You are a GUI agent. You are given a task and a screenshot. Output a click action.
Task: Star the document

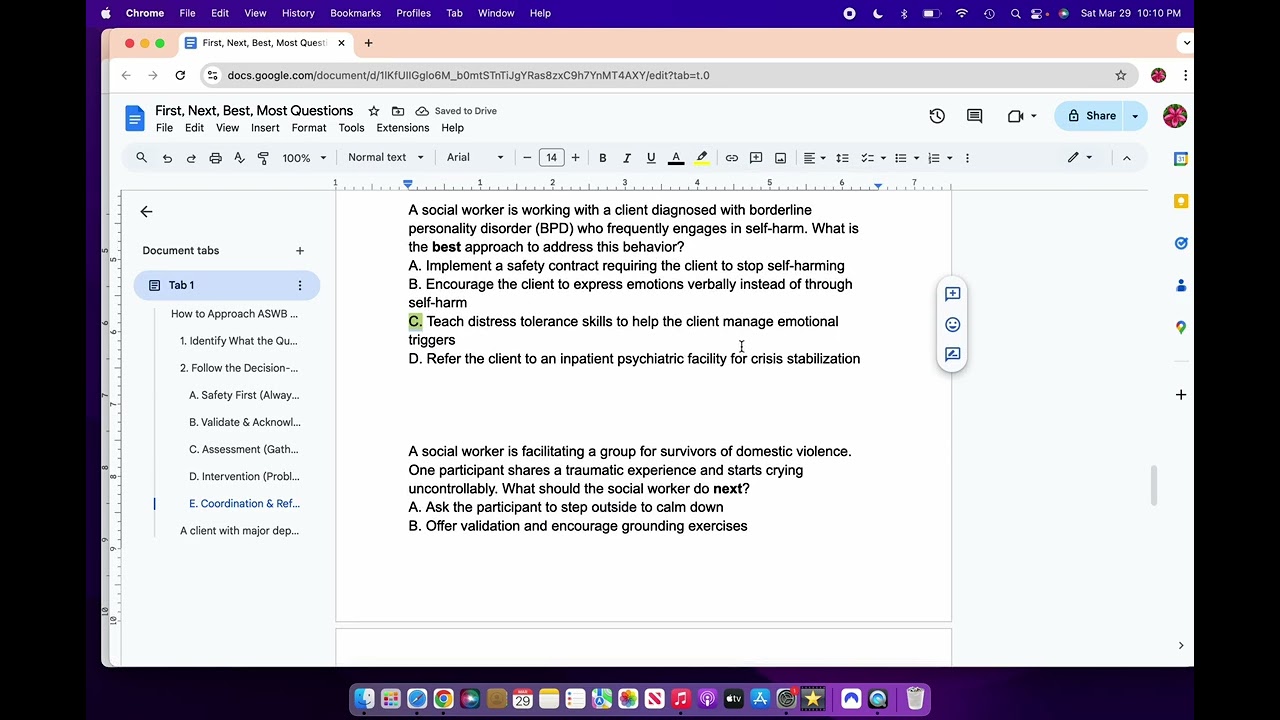coord(374,111)
